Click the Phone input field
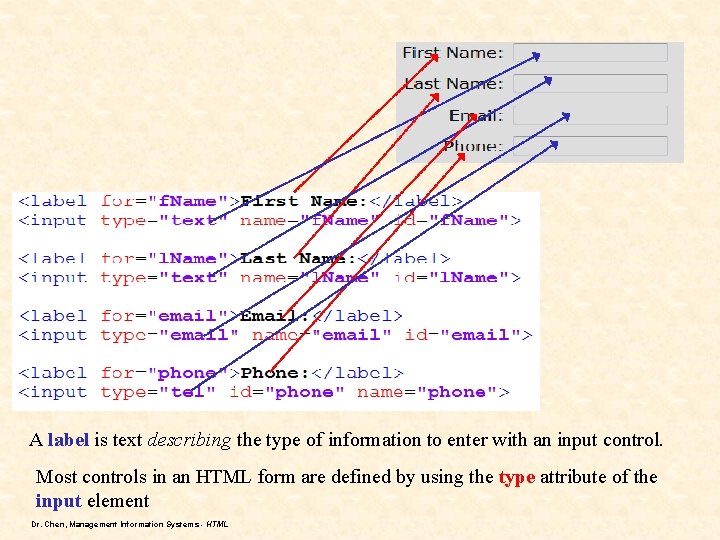Image resolution: width=720 pixels, height=540 pixels. (590, 146)
